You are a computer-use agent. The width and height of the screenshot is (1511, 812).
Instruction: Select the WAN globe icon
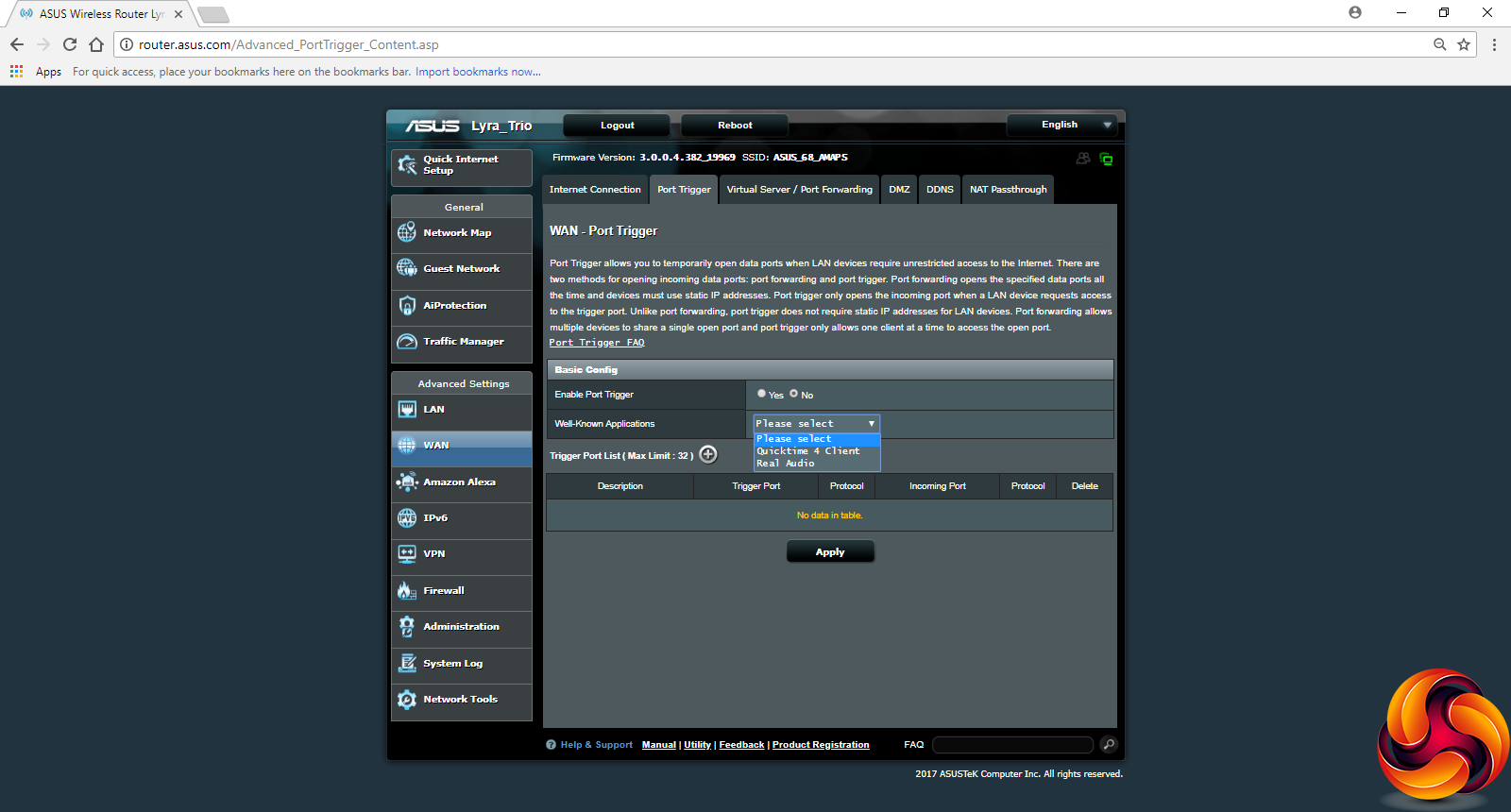(407, 445)
